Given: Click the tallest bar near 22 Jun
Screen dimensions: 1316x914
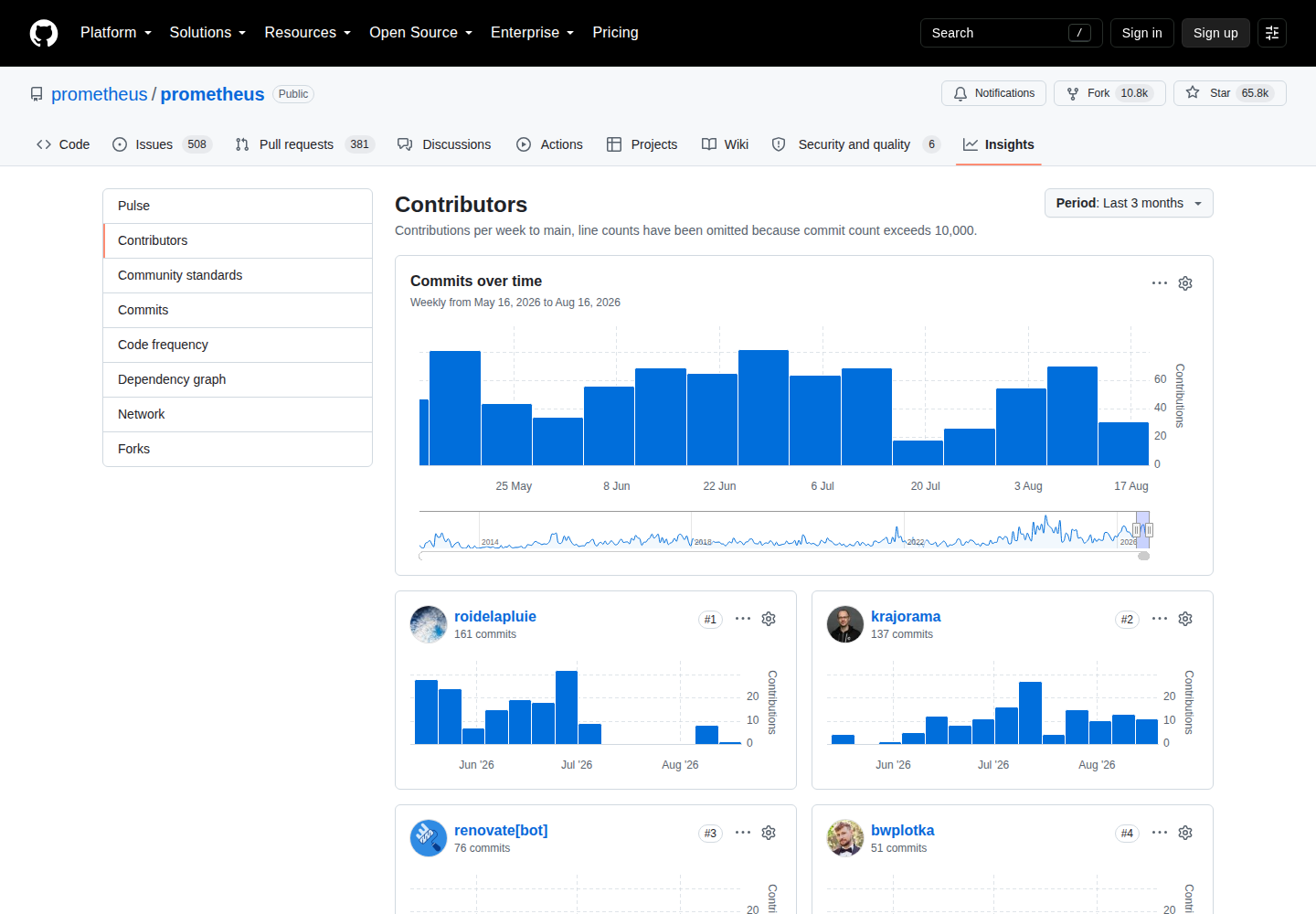Looking at the screenshot, I should (x=763, y=408).
